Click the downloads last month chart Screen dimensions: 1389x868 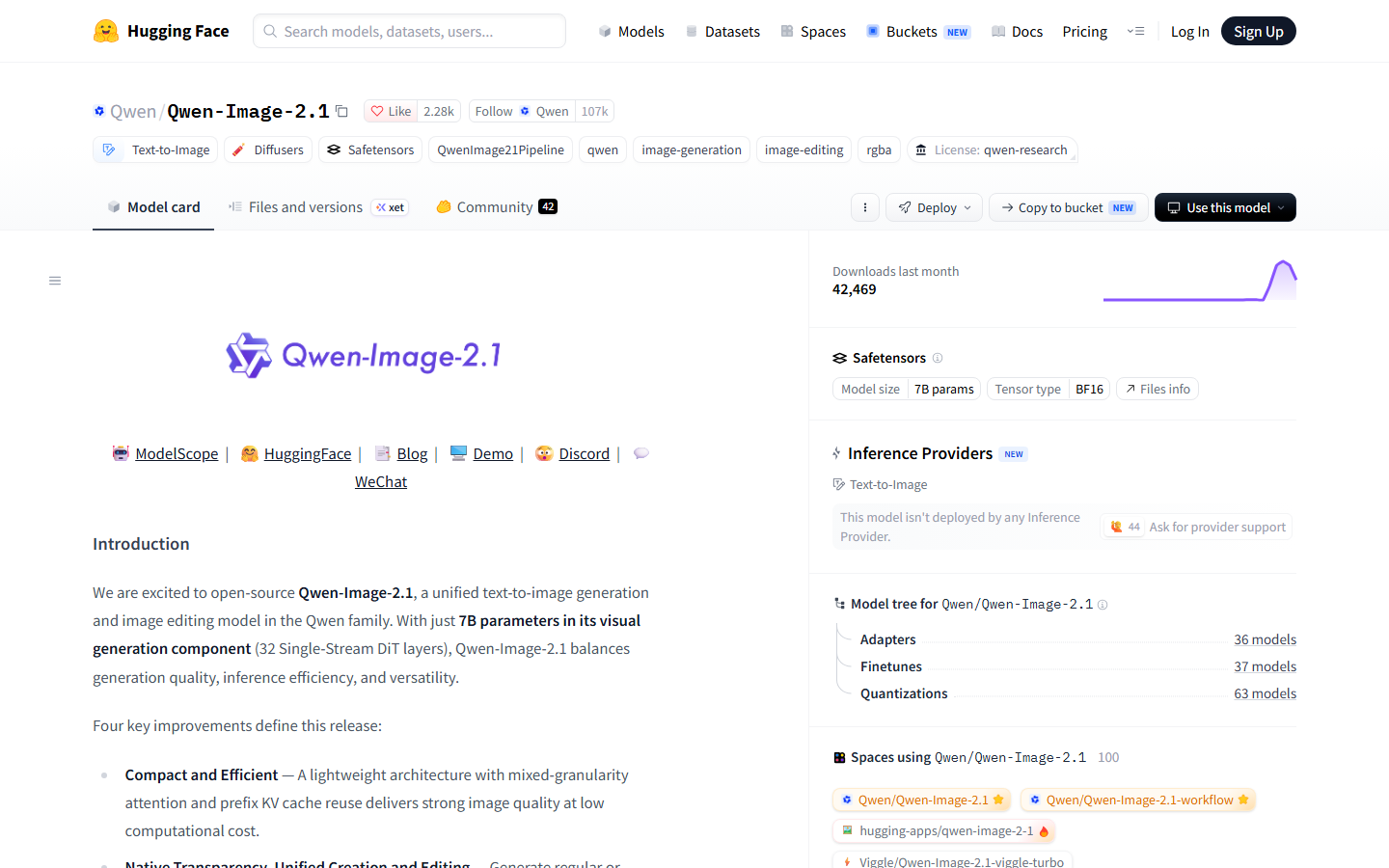1200,281
